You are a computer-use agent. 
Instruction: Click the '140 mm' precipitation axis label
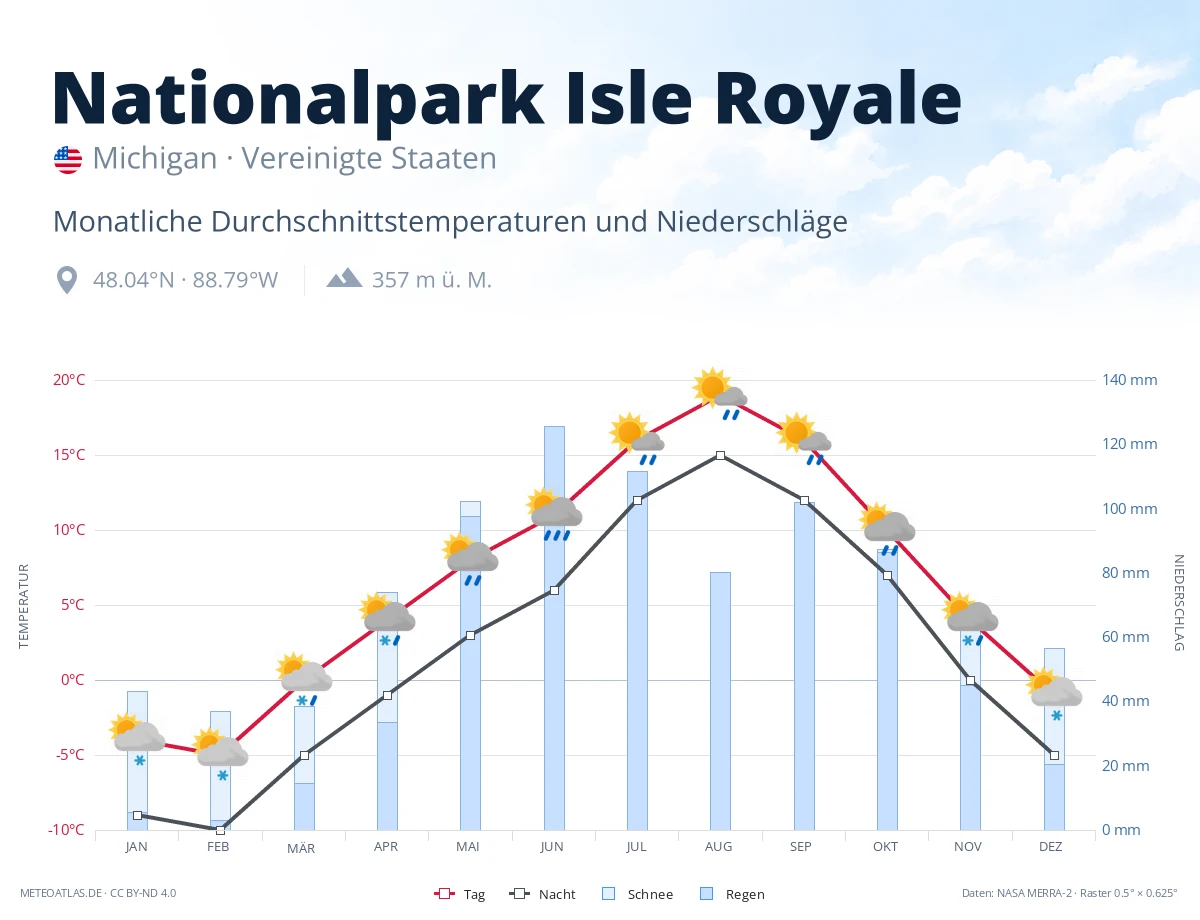pyautogui.click(x=1130, y=380)
